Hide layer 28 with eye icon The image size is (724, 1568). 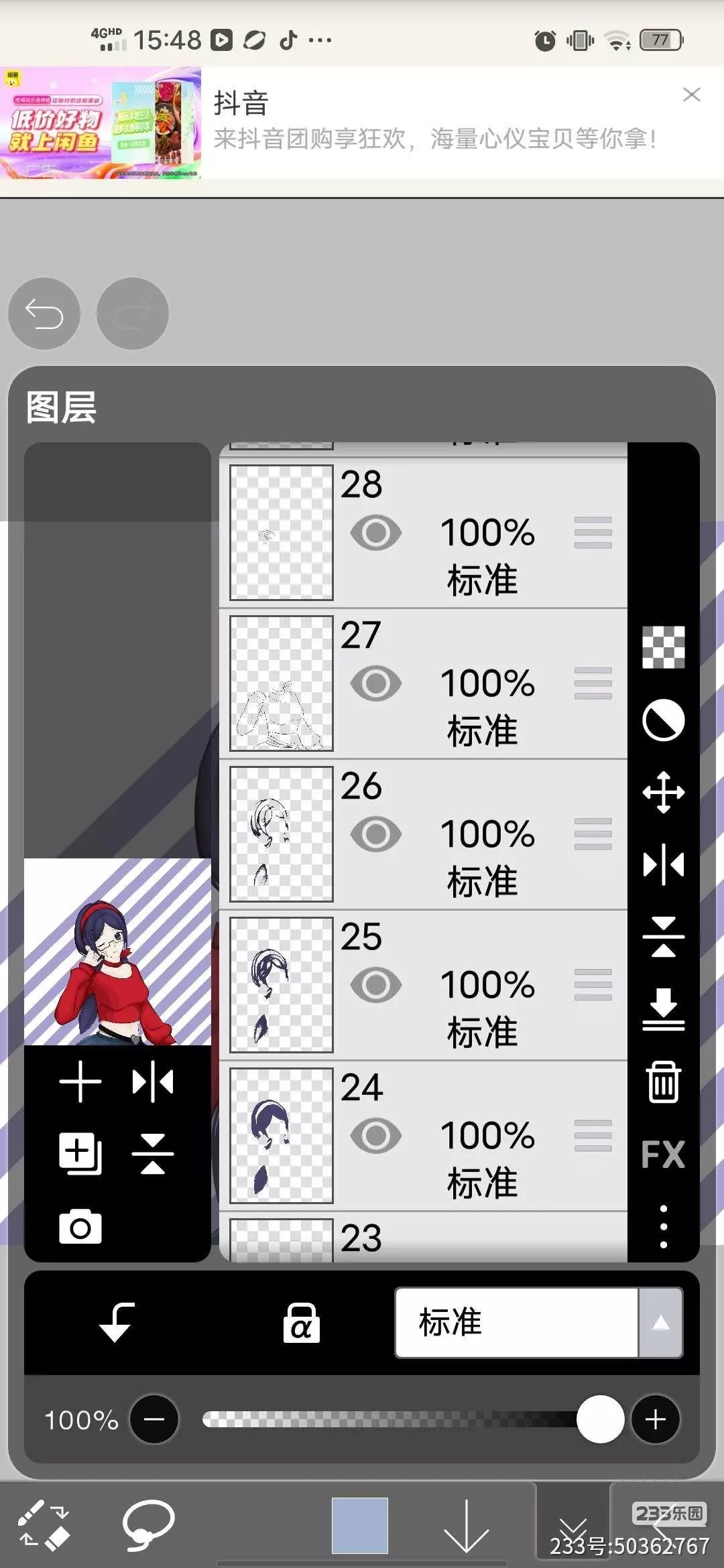point(376,533)
